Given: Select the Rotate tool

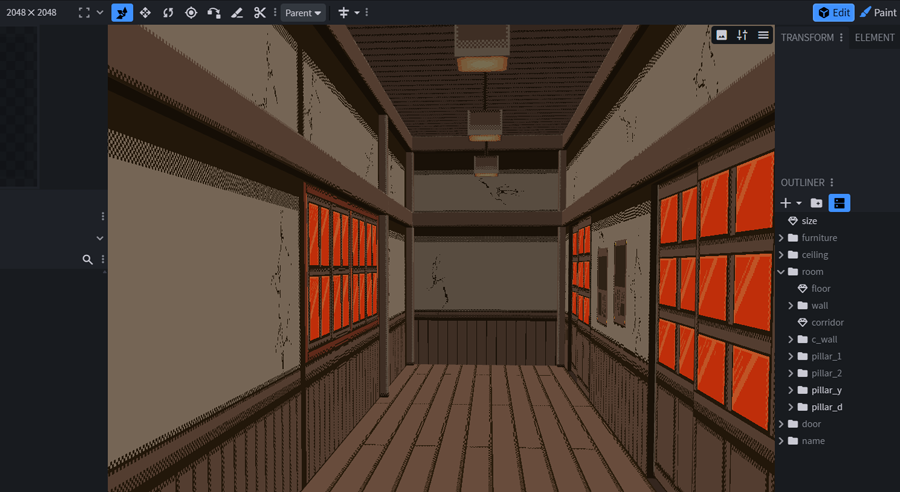Looking at the screenshot, I should coord(168,13).
